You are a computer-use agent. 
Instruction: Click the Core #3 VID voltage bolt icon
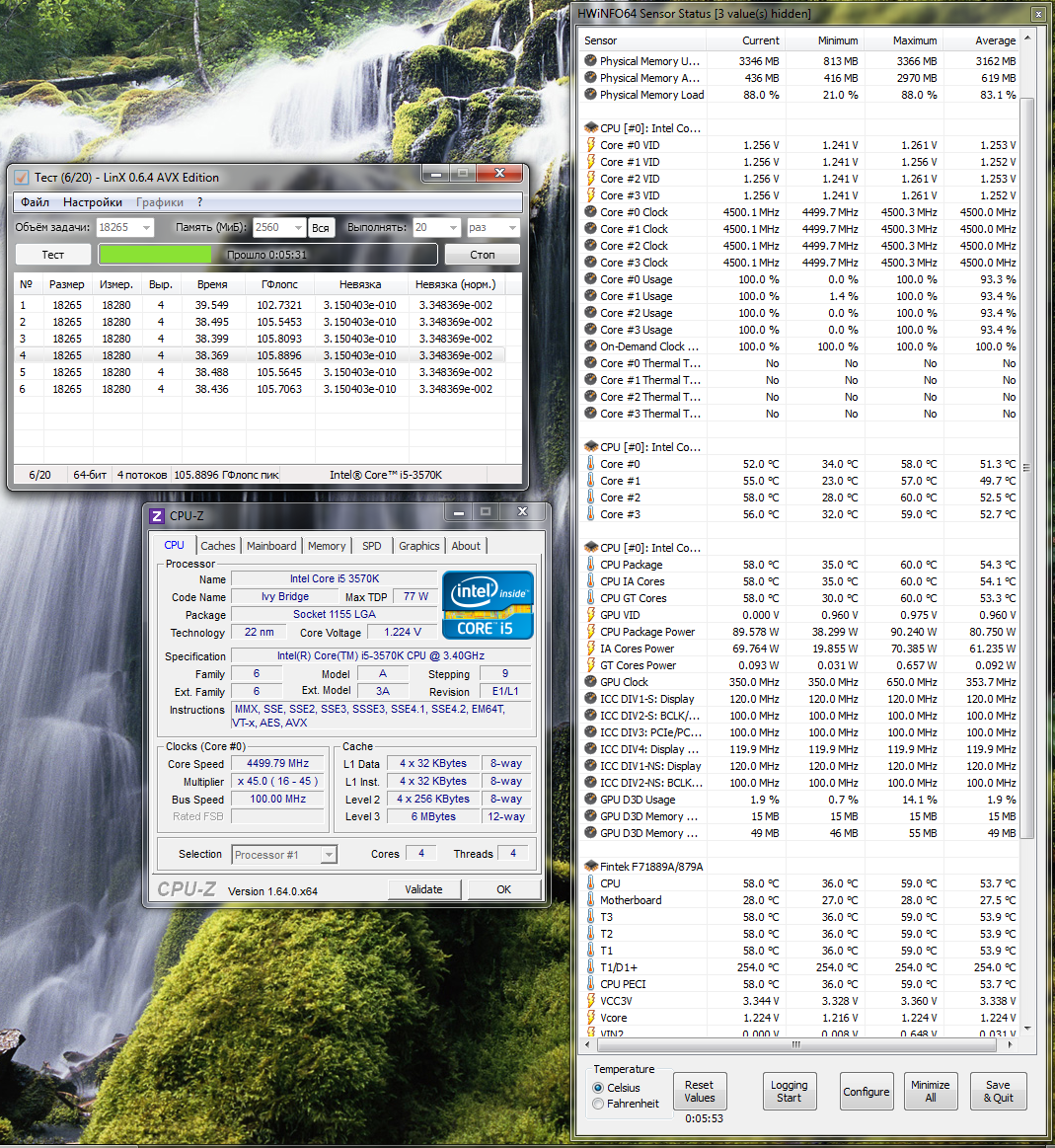(591, 195)
